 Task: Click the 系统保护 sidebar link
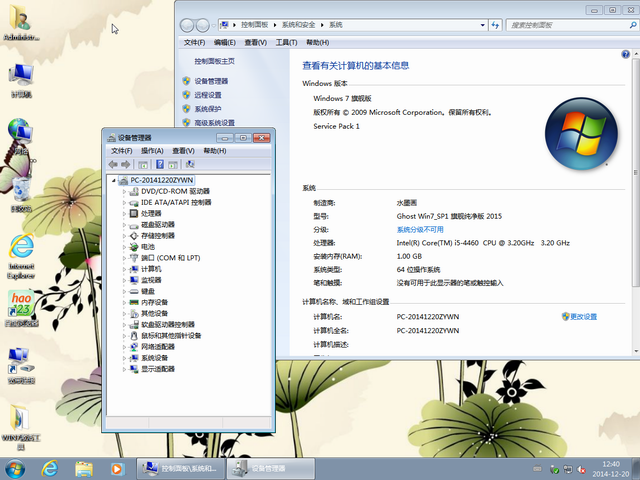pyautogui.click(x=208, y=109)
